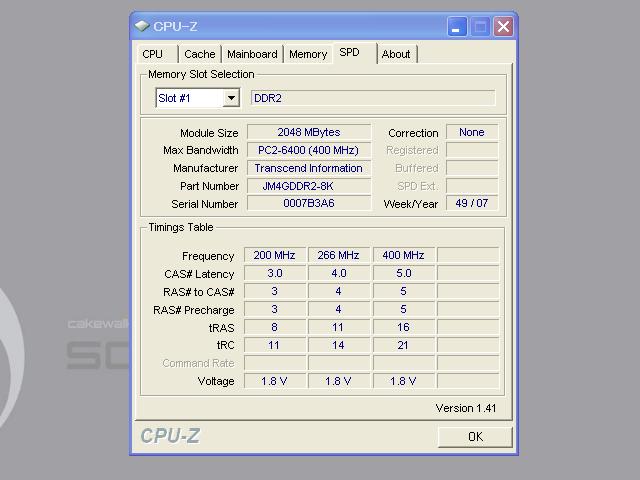Click the Transcend Information manufacturer field
This screenshot has width=640, height=480.
309,168
